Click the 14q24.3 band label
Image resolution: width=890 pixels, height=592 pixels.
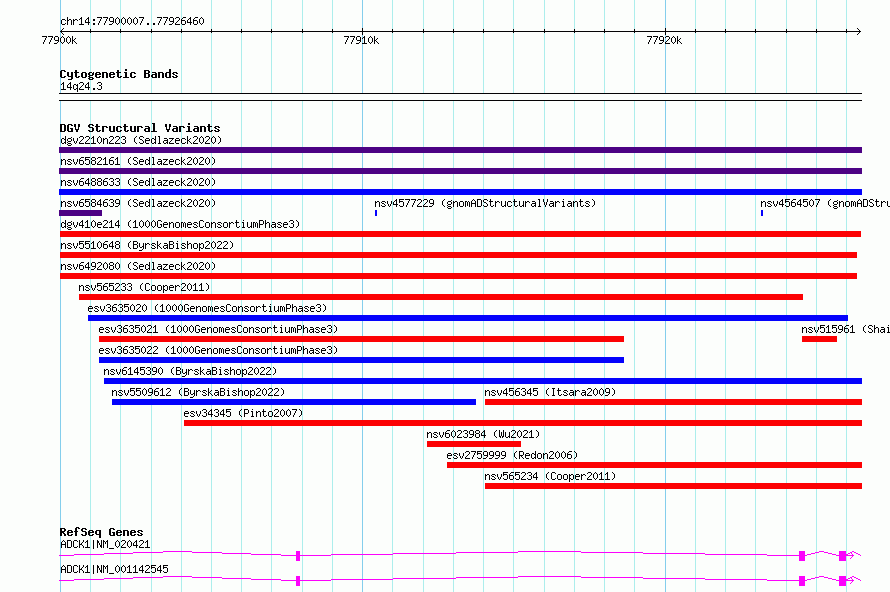coord(81,86)
